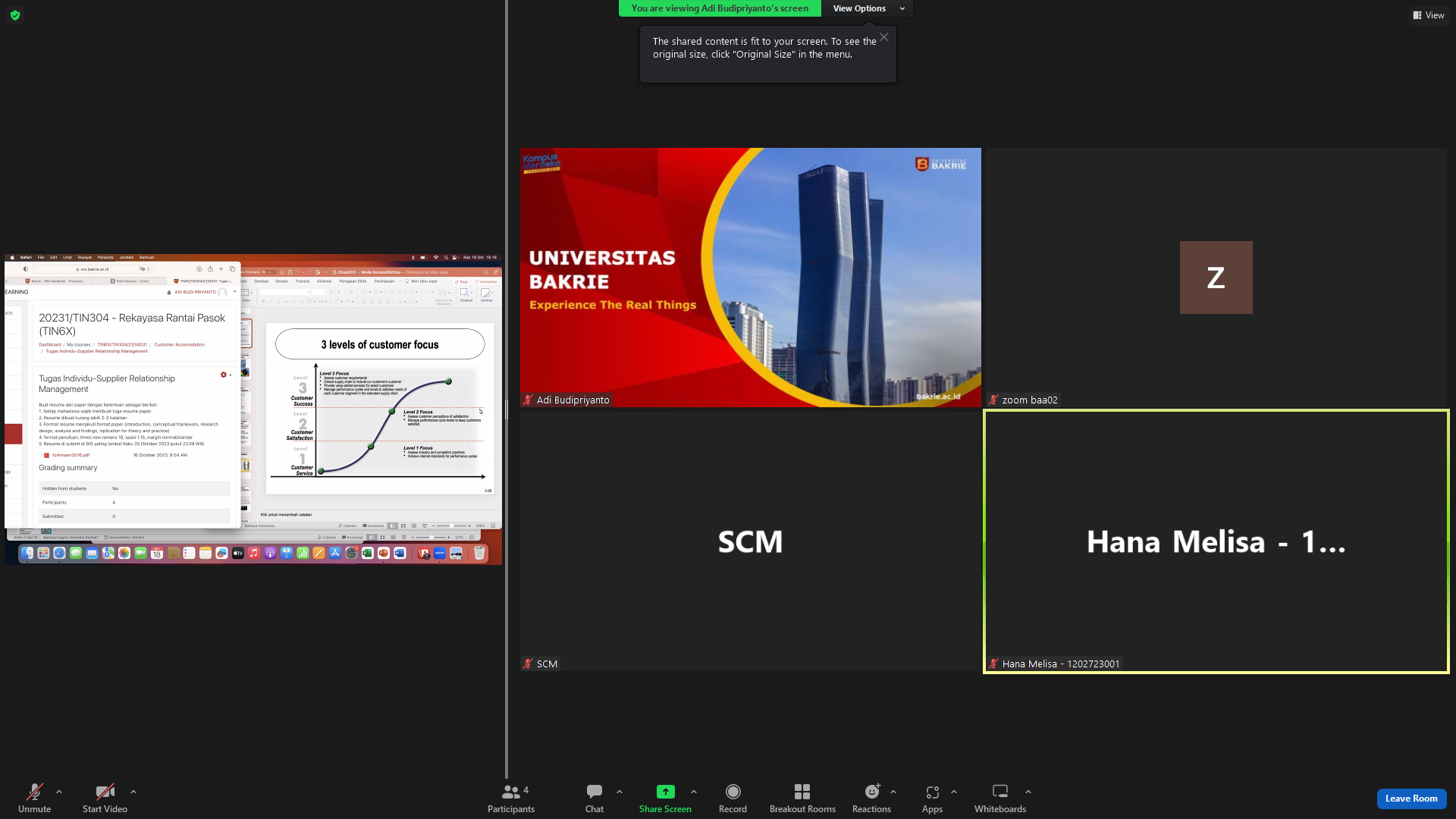
Task: Click the Desain tab in shared PowerPoint
Action: pos(282,281)
